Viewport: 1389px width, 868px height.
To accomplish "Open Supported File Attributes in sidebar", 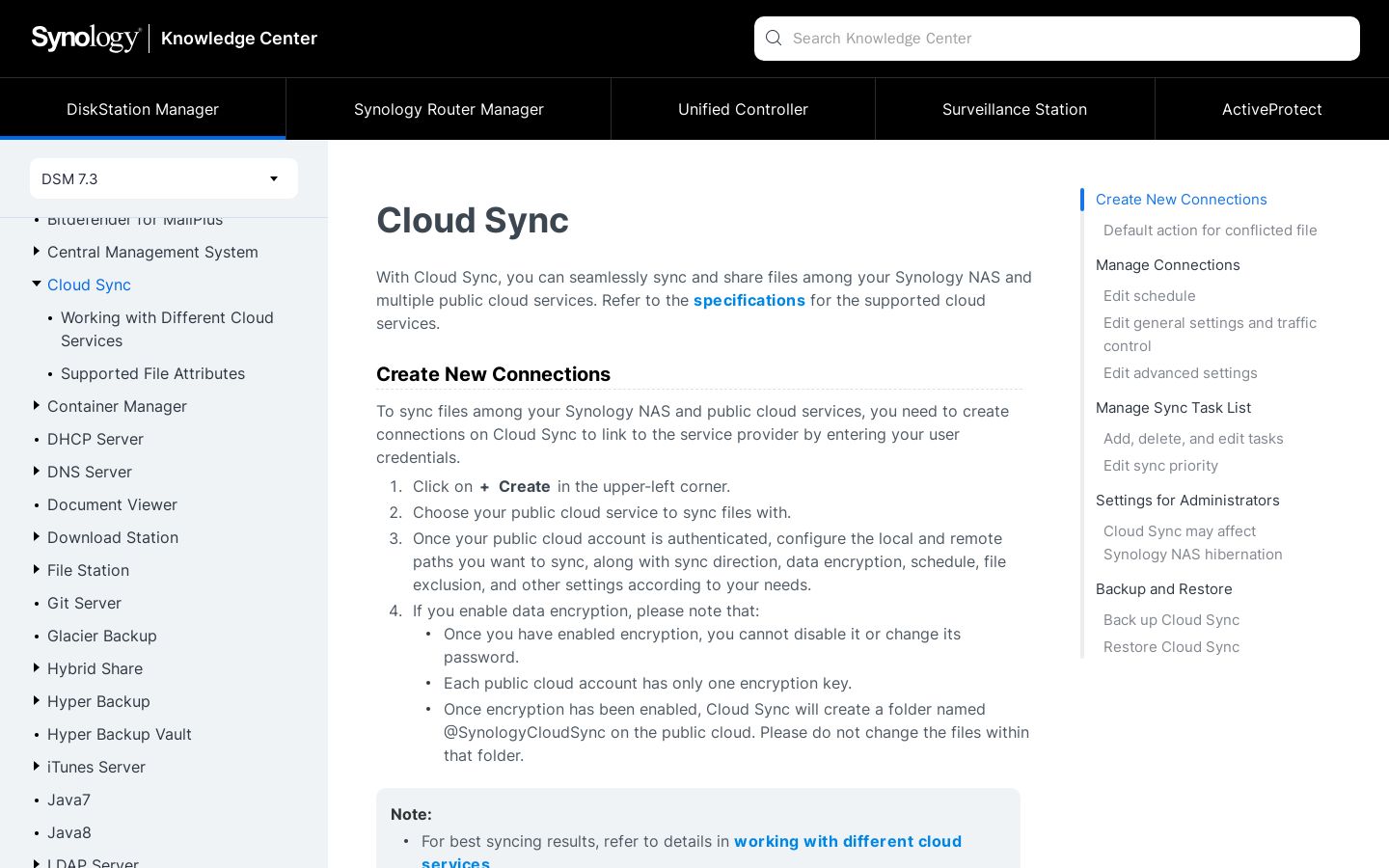I will click(152, 373).
